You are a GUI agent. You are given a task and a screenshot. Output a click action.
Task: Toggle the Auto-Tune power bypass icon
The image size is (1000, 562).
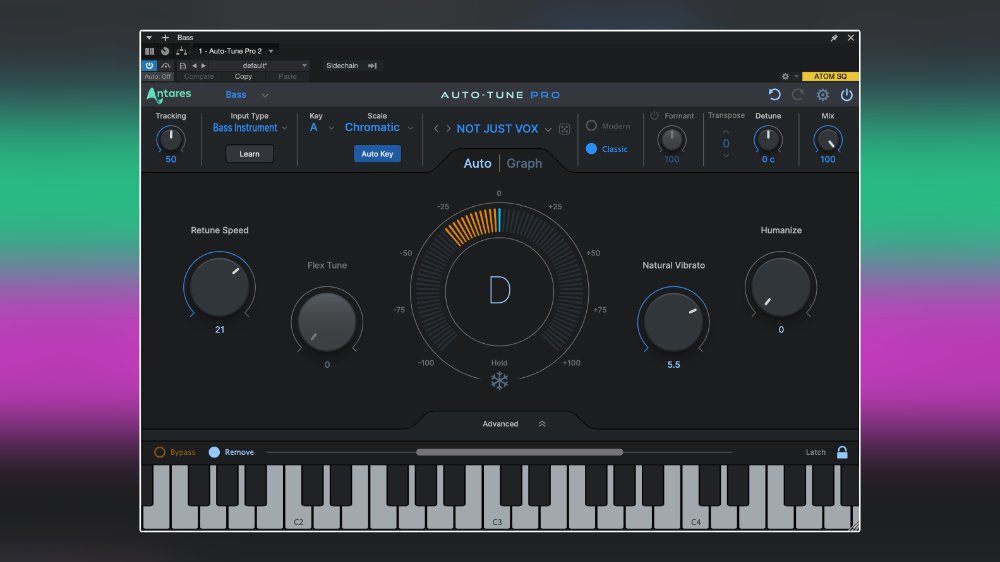tap(846, 95)
